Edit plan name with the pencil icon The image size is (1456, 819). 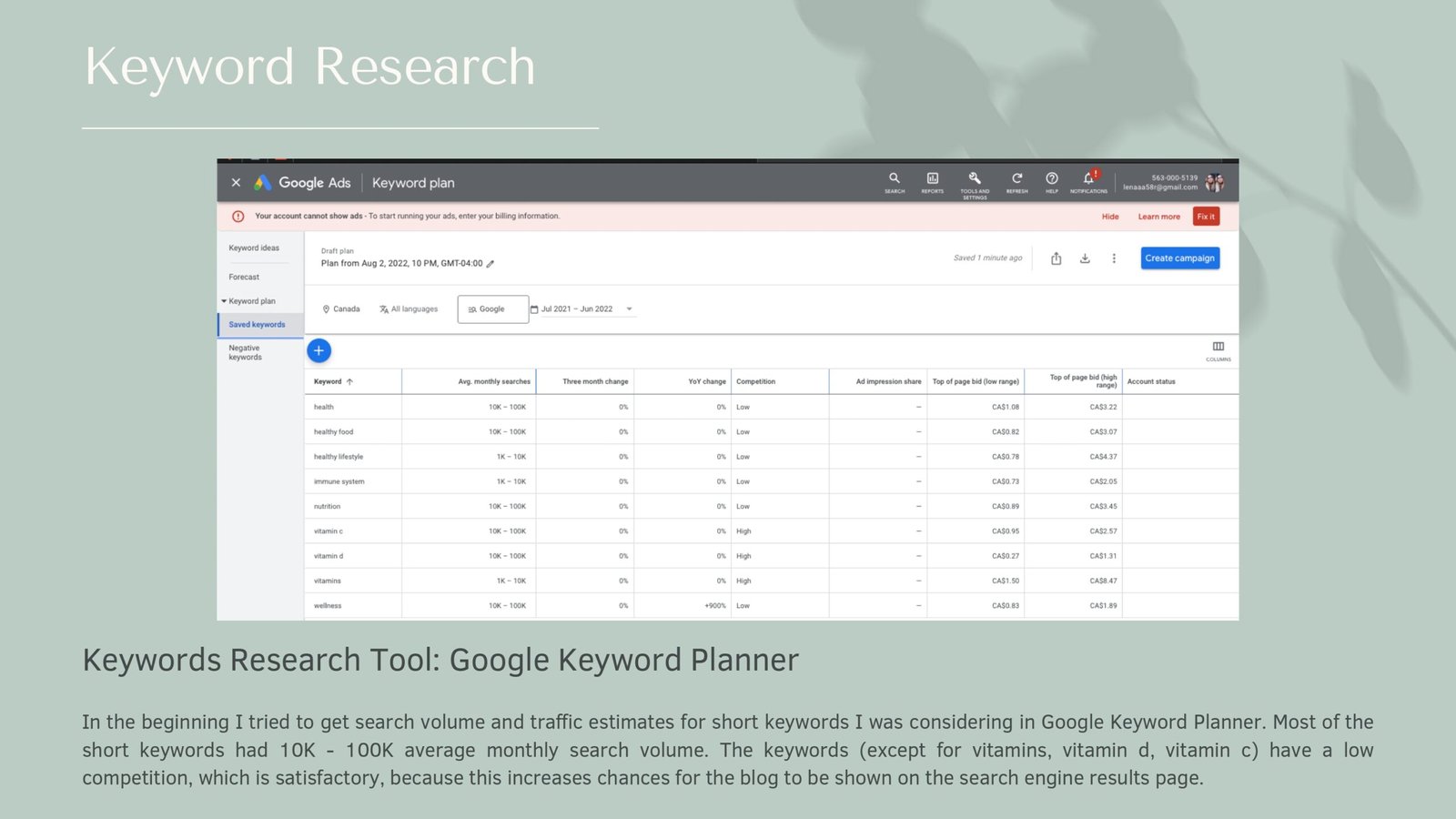[x=490, y=264]
